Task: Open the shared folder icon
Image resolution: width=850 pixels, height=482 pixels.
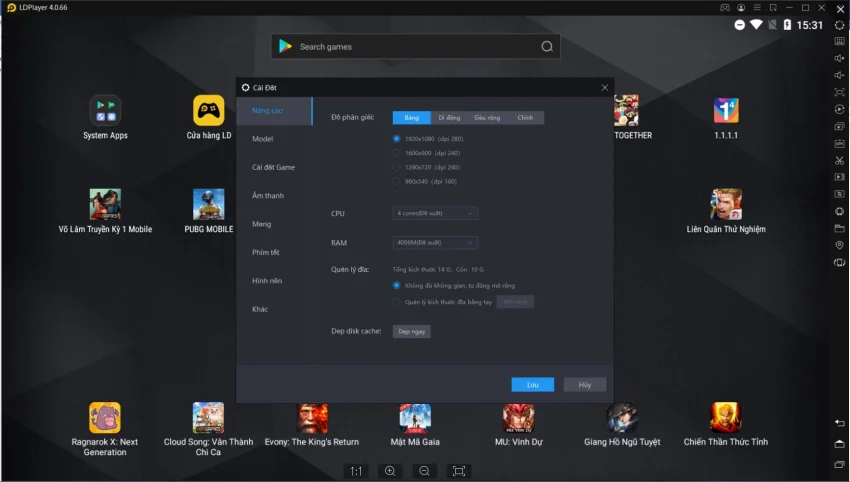Action: point(839,228)
